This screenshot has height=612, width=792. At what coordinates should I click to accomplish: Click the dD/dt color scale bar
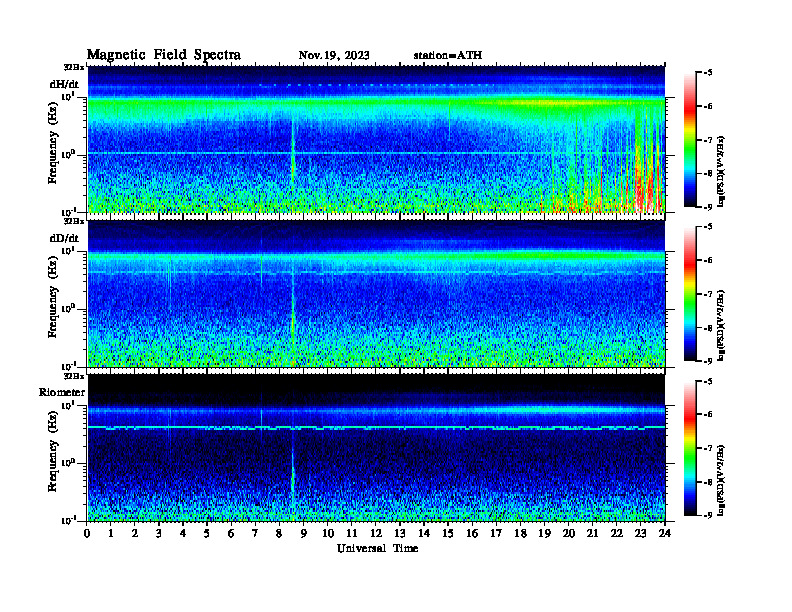[x=690, y=294]
